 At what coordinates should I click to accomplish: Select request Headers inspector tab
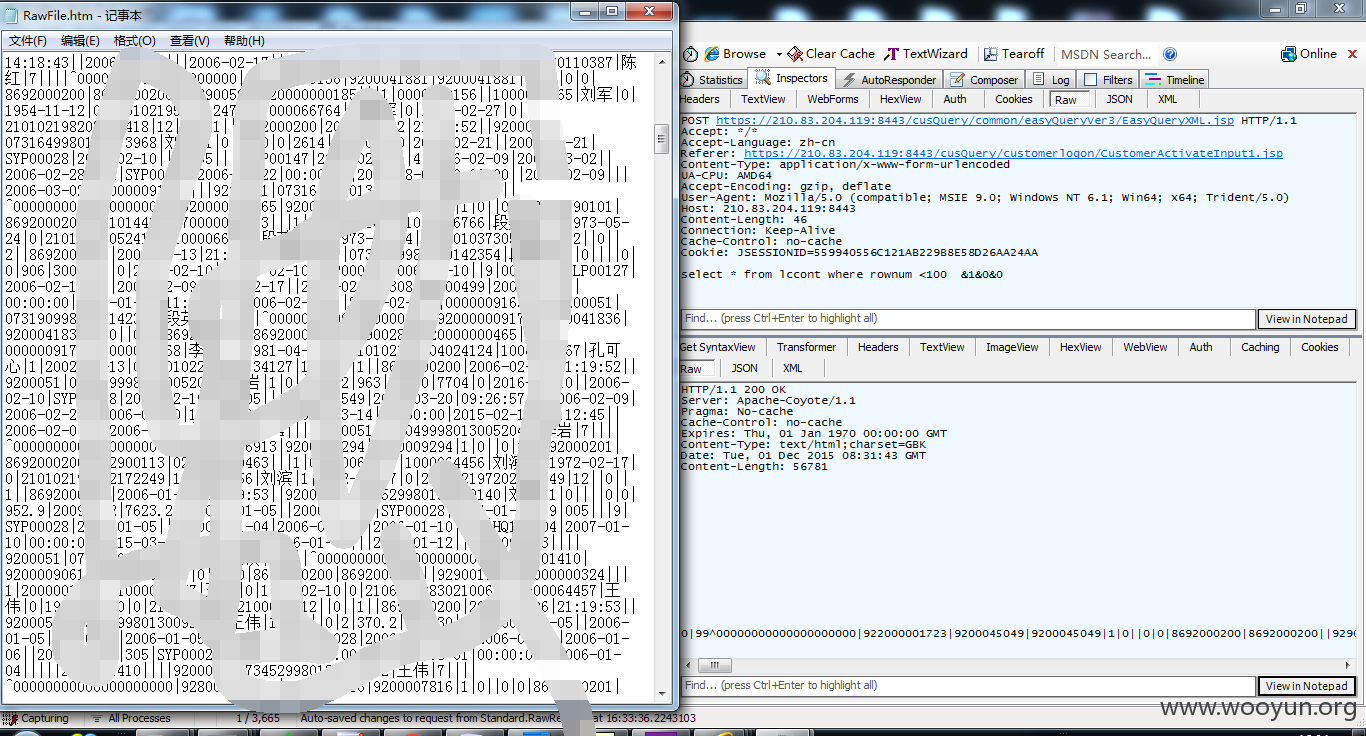[700, 99]
